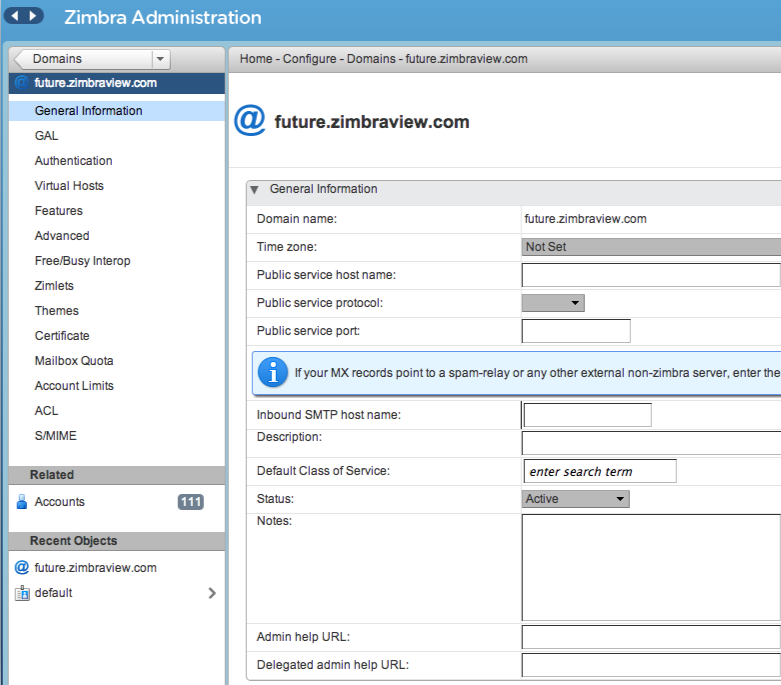Open the Public service protocol dropdown

553,303
